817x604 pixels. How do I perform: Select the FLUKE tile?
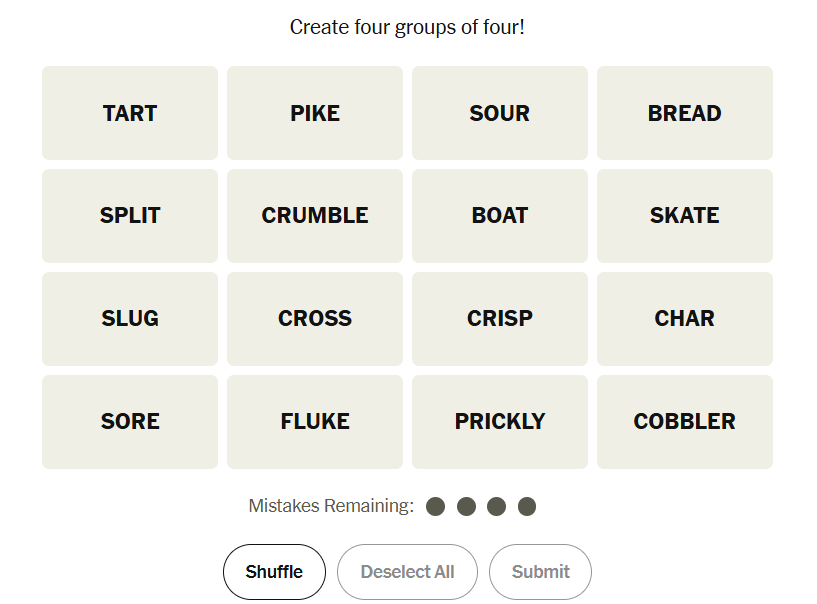point(315,422)
